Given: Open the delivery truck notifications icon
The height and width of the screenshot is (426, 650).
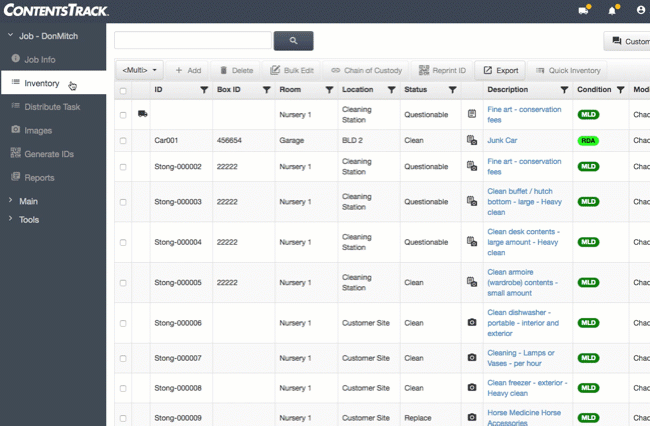Looking at the screenshot, I should pyautogui.click(x=584, y=10).
